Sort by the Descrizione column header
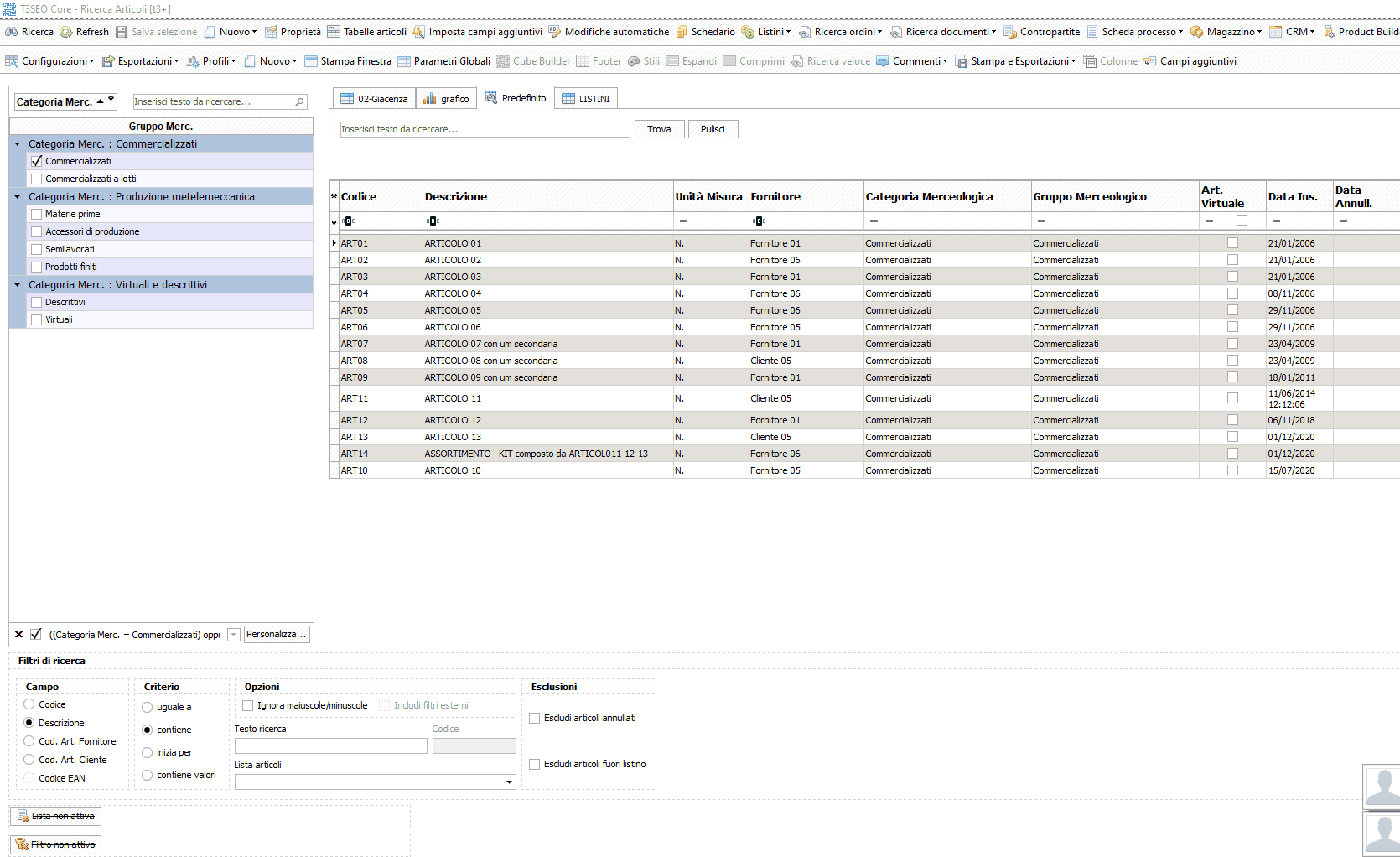This screenshot has height=857, width=1400. coord(547,197)
